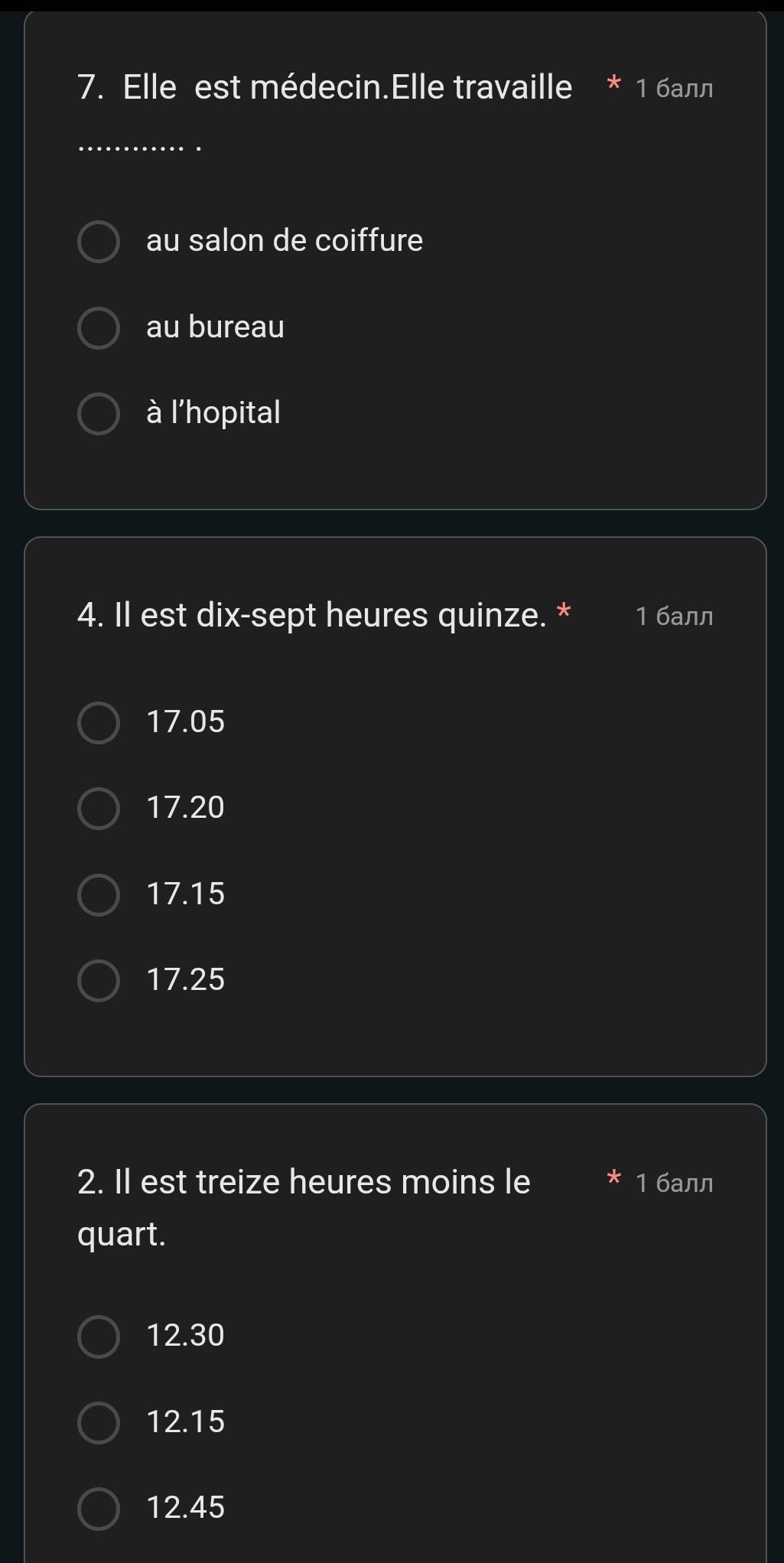Viewport: 784px width, 1563px height.
Task: Select the 17.05 radio button
Action: pyautogui.click(x=99, y=723)
